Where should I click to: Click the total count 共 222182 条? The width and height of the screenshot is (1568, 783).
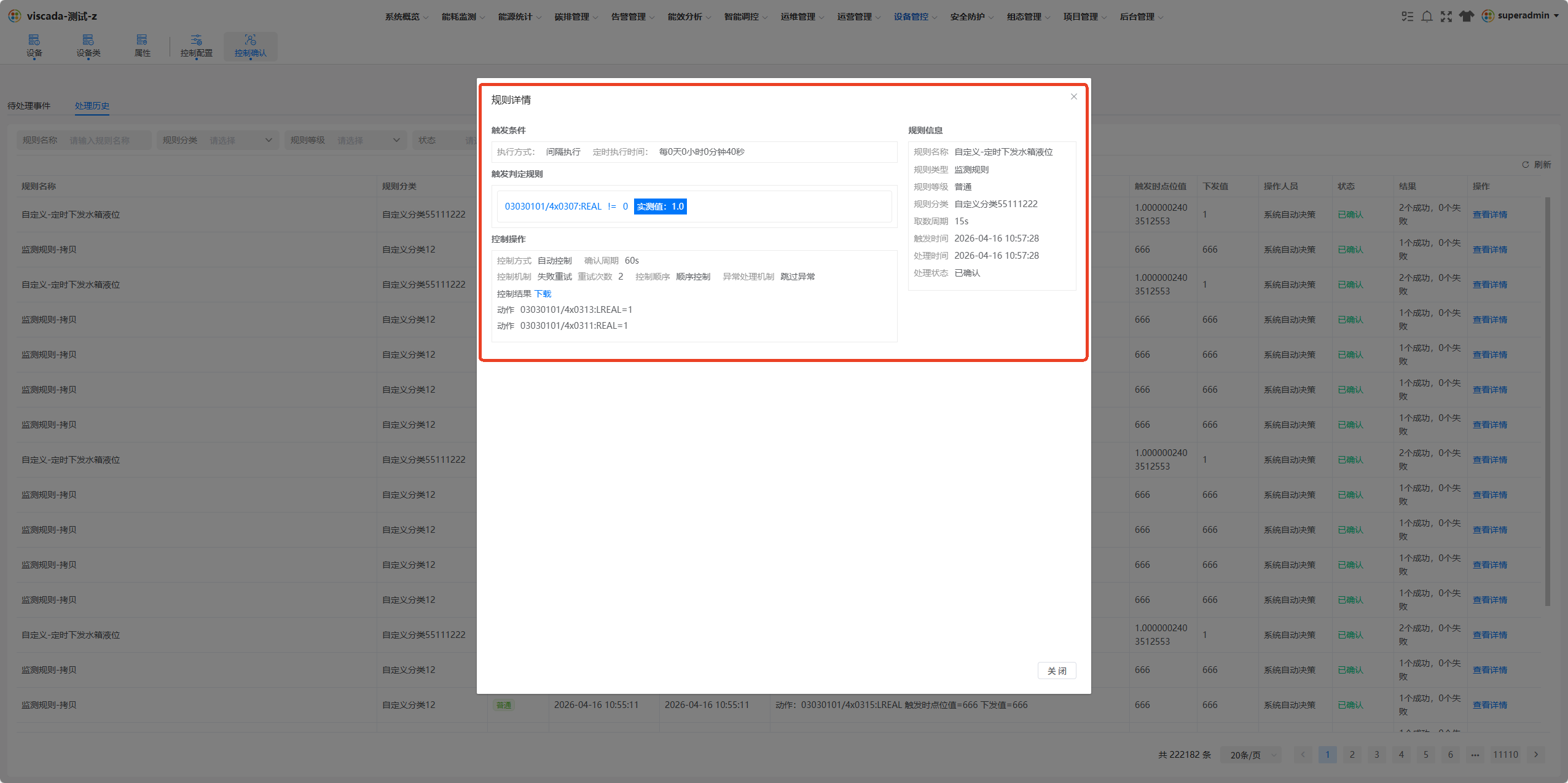pos(1185,755)
